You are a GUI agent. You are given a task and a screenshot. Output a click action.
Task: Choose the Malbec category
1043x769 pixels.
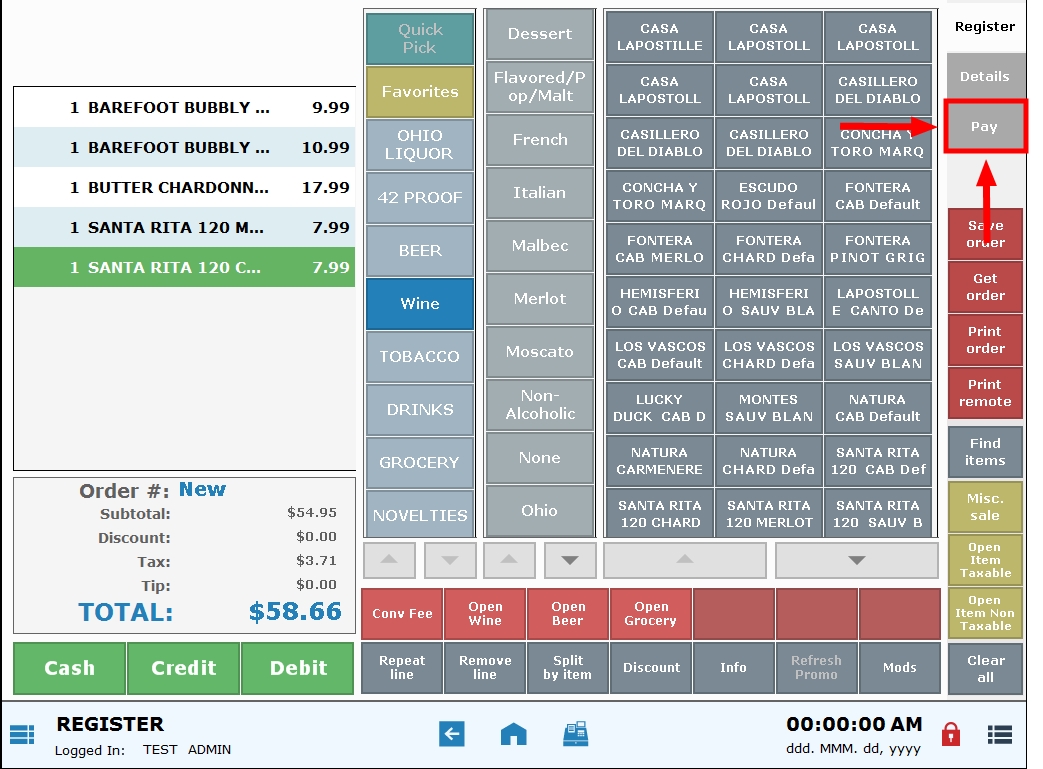coord(540,245)
